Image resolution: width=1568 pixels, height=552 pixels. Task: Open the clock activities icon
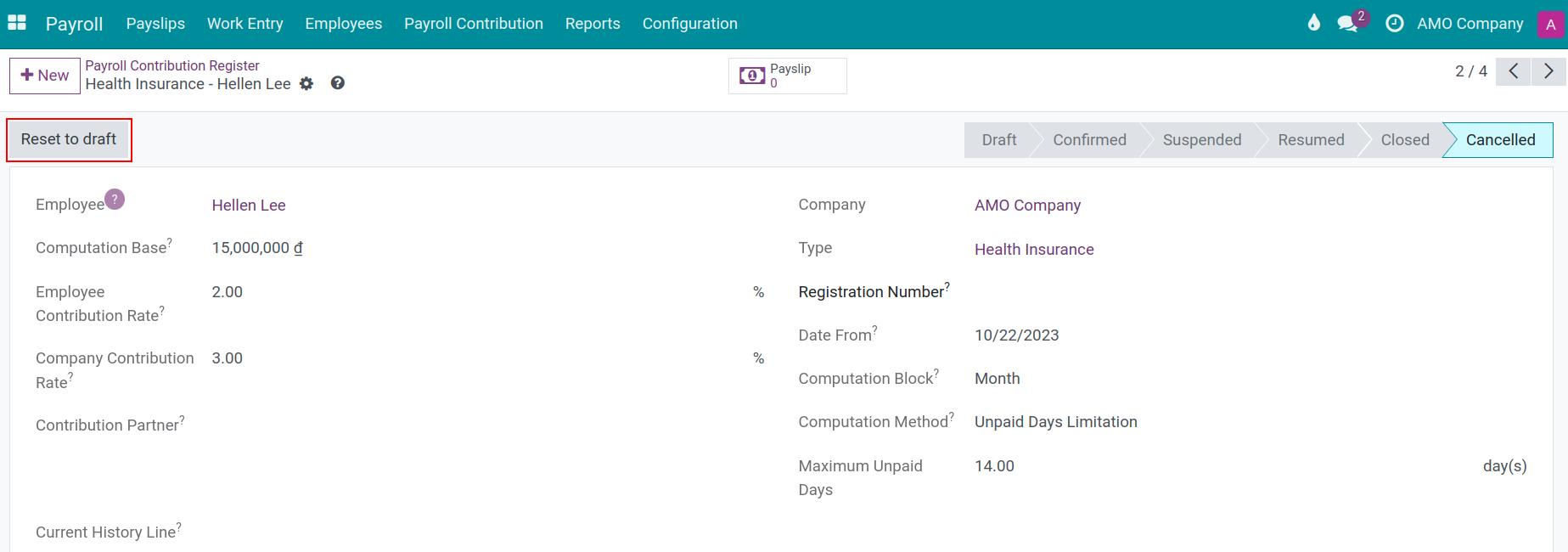[1394, 24]
